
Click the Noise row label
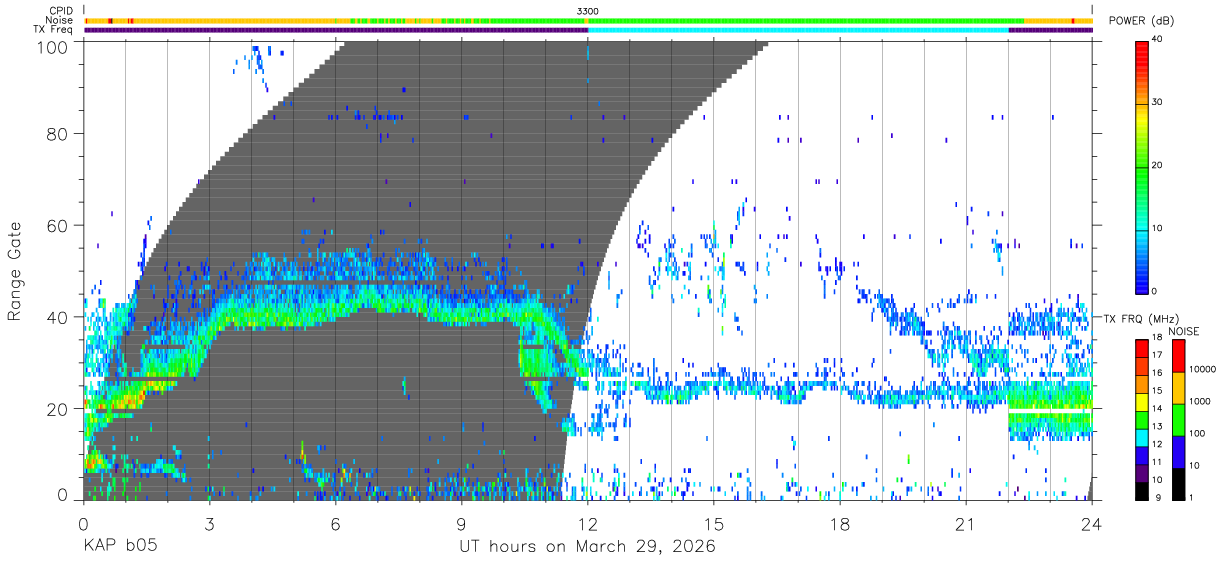click(60, 20)
